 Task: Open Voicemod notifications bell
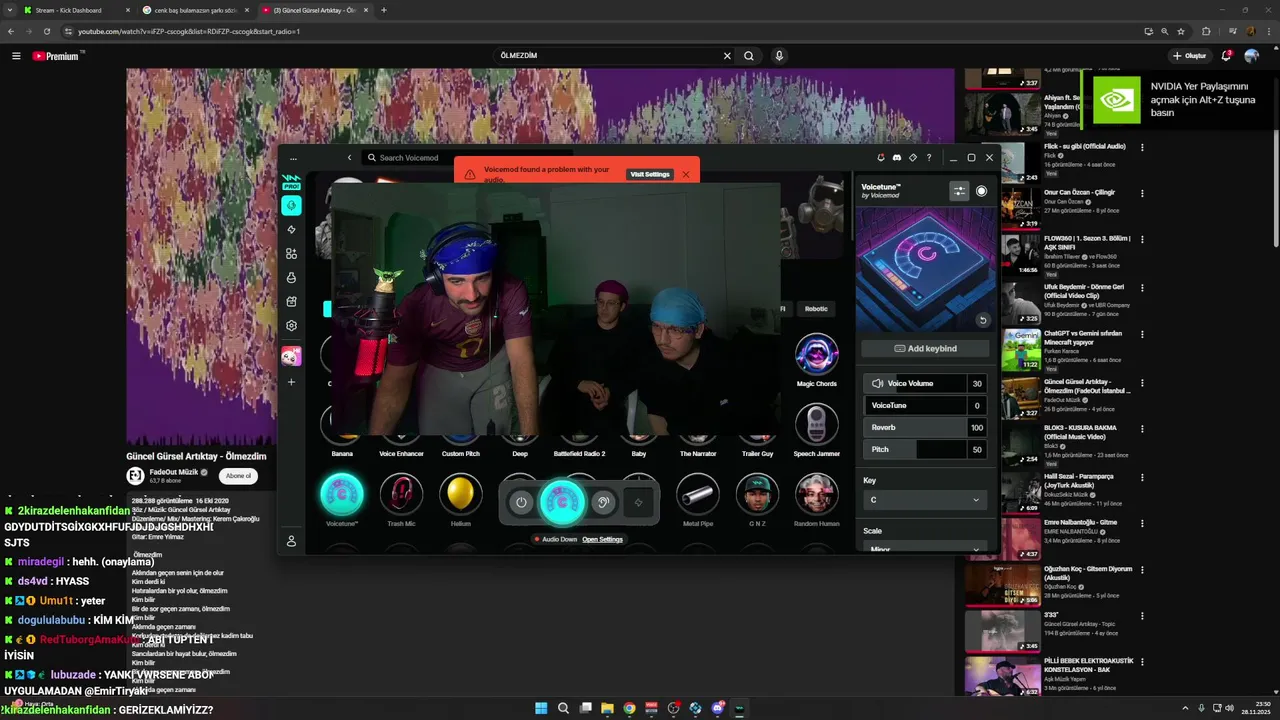pyautogui.click(x=881, y=158)
